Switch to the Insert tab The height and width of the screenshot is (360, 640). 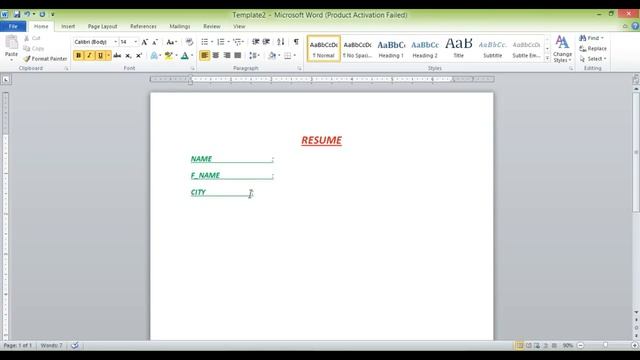pyautogui.click(x=68, y=26)
